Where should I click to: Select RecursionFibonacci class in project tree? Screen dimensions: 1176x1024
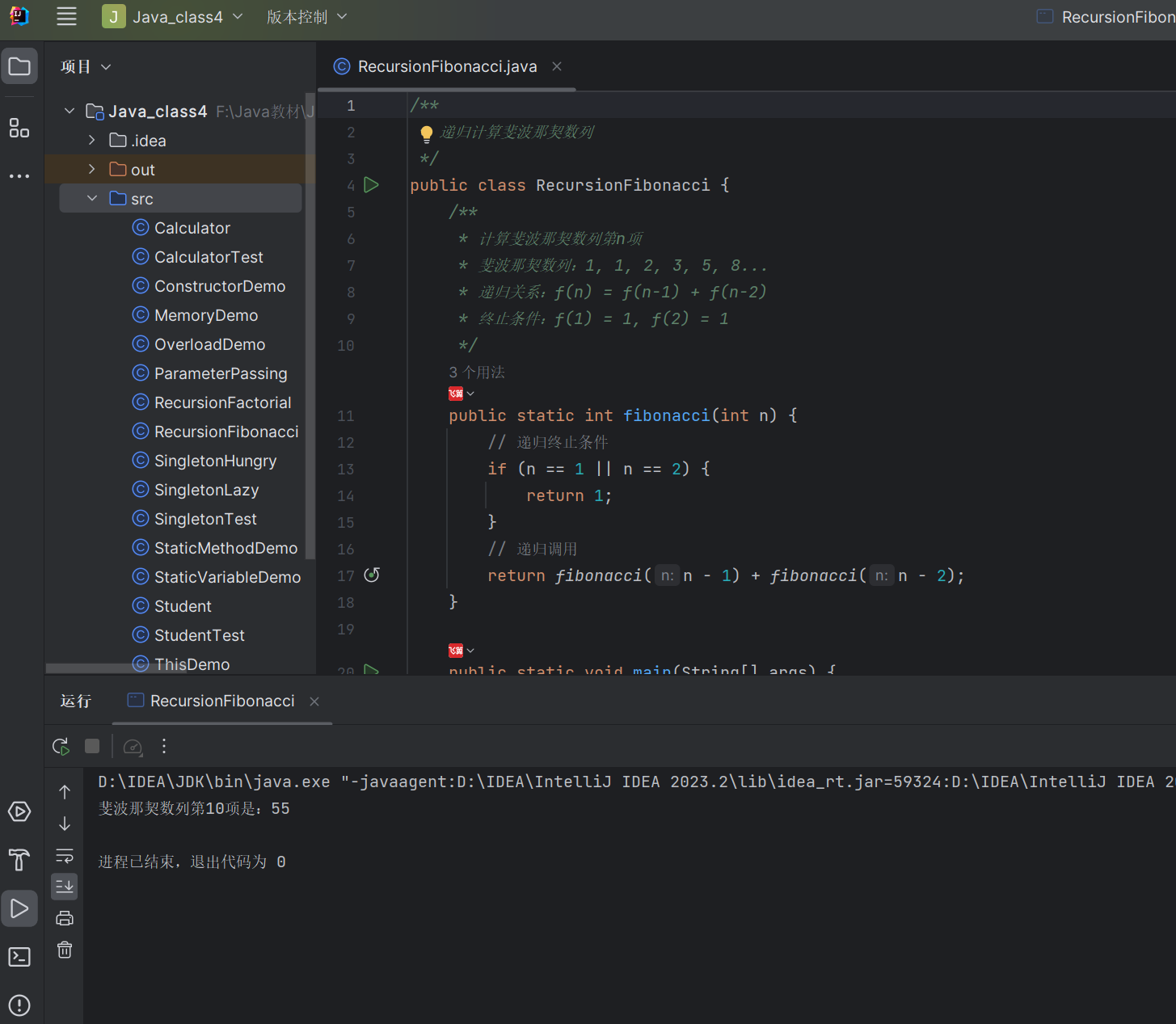click(226, 432)
